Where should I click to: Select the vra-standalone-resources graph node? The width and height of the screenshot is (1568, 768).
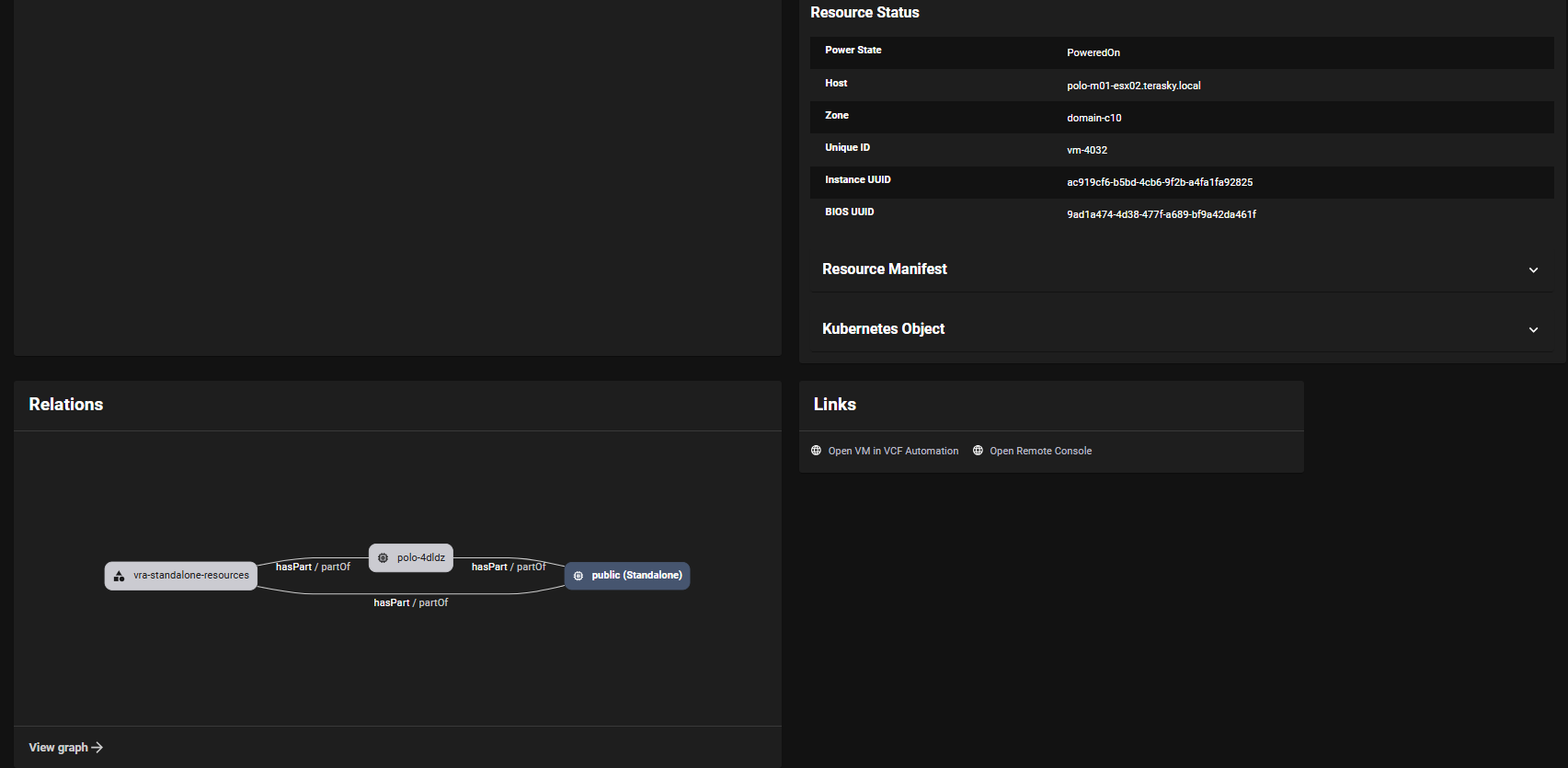181,576
